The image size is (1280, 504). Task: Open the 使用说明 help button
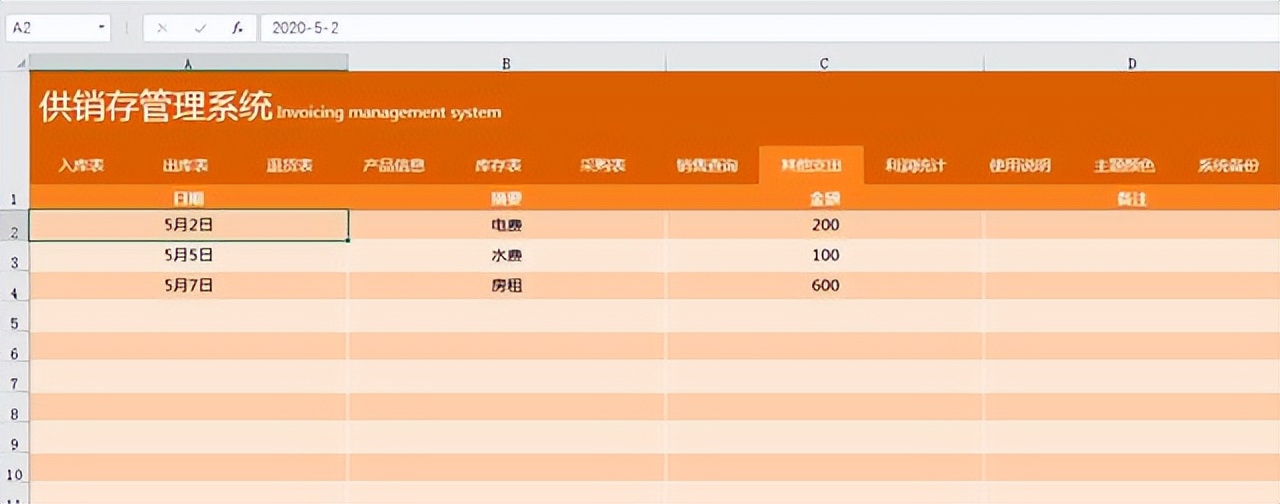coord(1019,166)
